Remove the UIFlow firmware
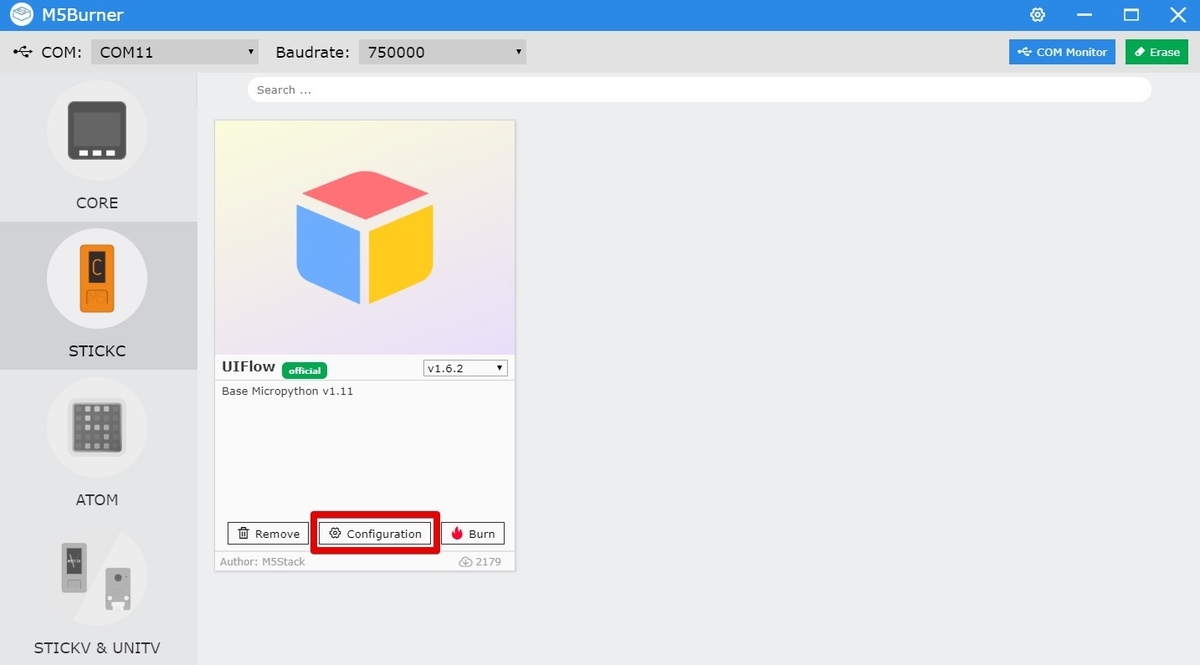The height and width of the screenshot is (665, 1200). (x=269, y=534)
